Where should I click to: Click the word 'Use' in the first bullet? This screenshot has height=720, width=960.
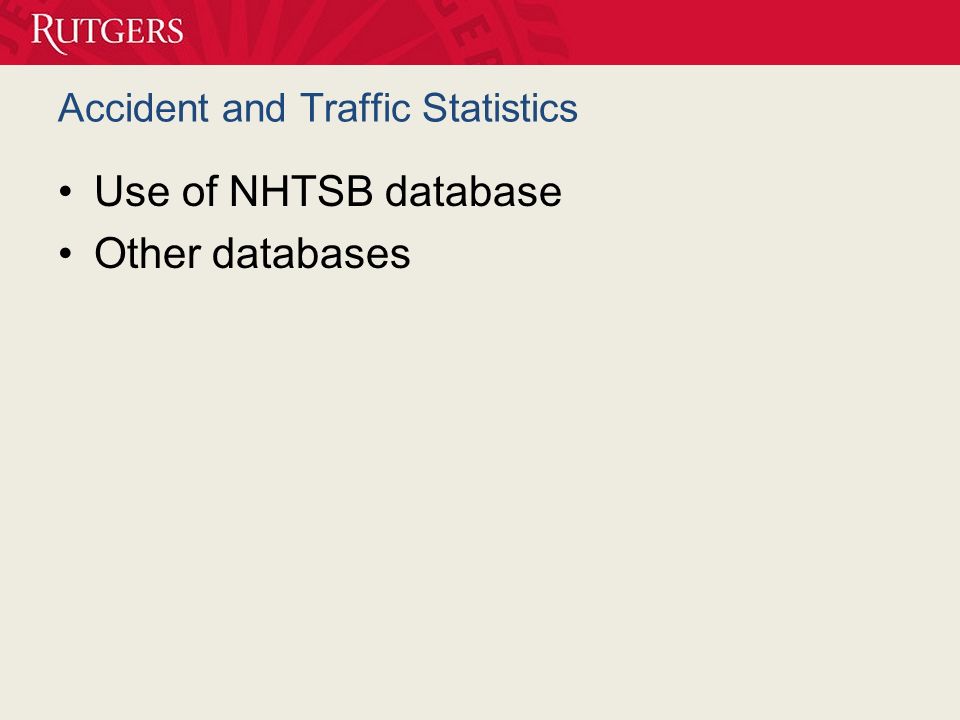(x=132, y=191)
